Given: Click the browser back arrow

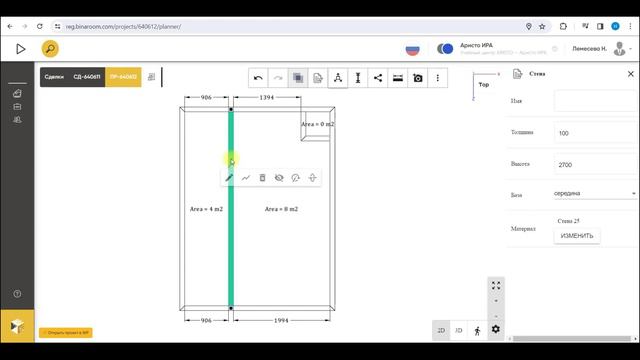Looking at the screenshot, I should pyautogui.click(x=10, y=26).
